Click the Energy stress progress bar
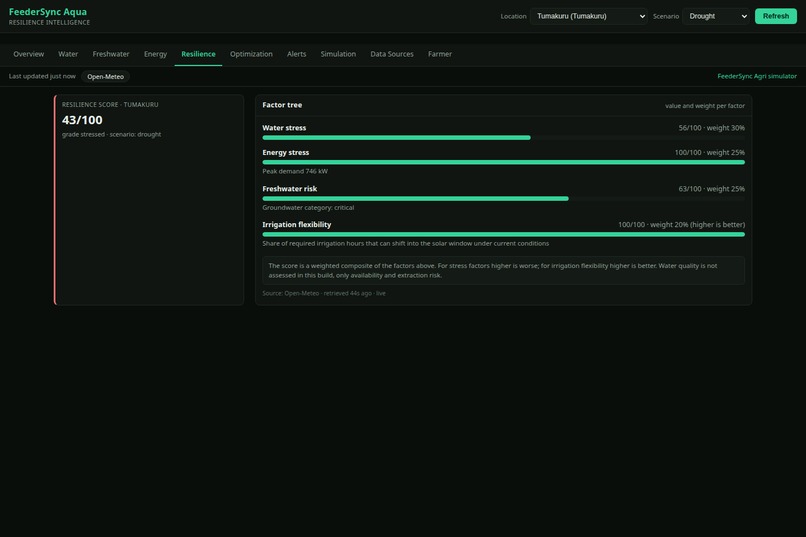 tap(503, 162)
